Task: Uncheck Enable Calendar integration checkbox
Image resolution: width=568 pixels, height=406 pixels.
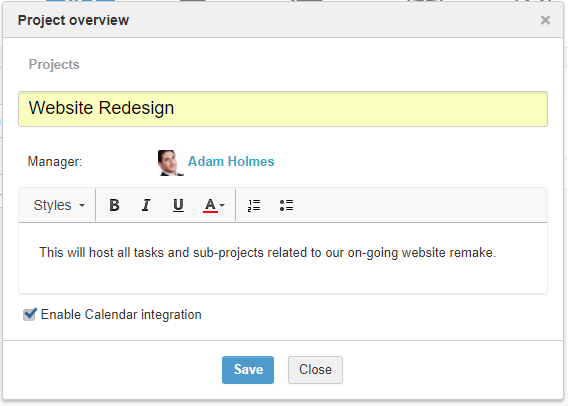Action: coord(30,314)
